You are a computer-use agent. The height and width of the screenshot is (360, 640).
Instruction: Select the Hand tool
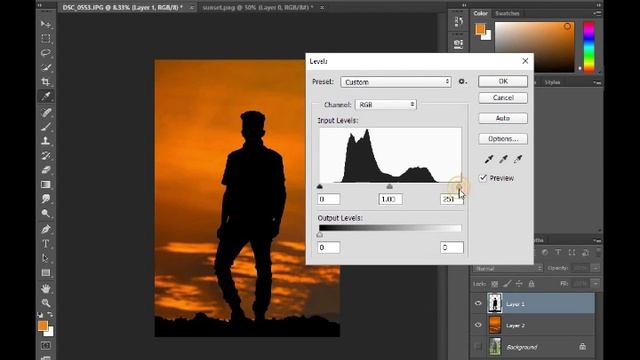pyautogui.click(x=46, y=289)
